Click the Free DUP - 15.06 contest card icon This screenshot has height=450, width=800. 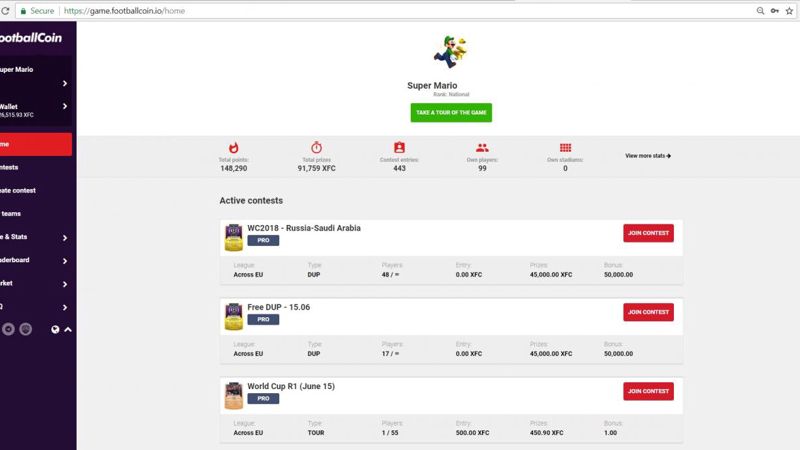[x=234, y=316]
